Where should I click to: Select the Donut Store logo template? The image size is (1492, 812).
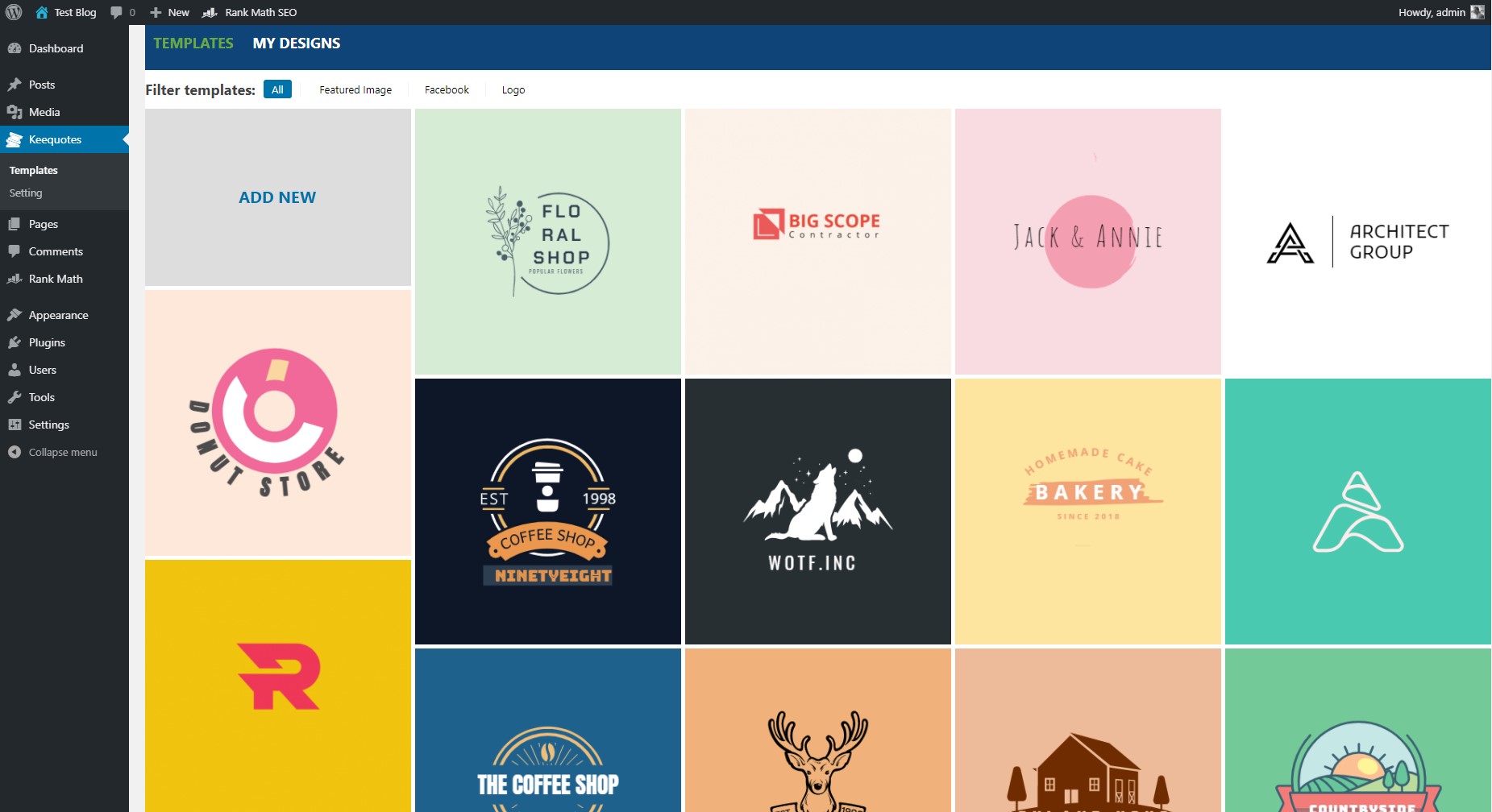[x=278, y=423]
